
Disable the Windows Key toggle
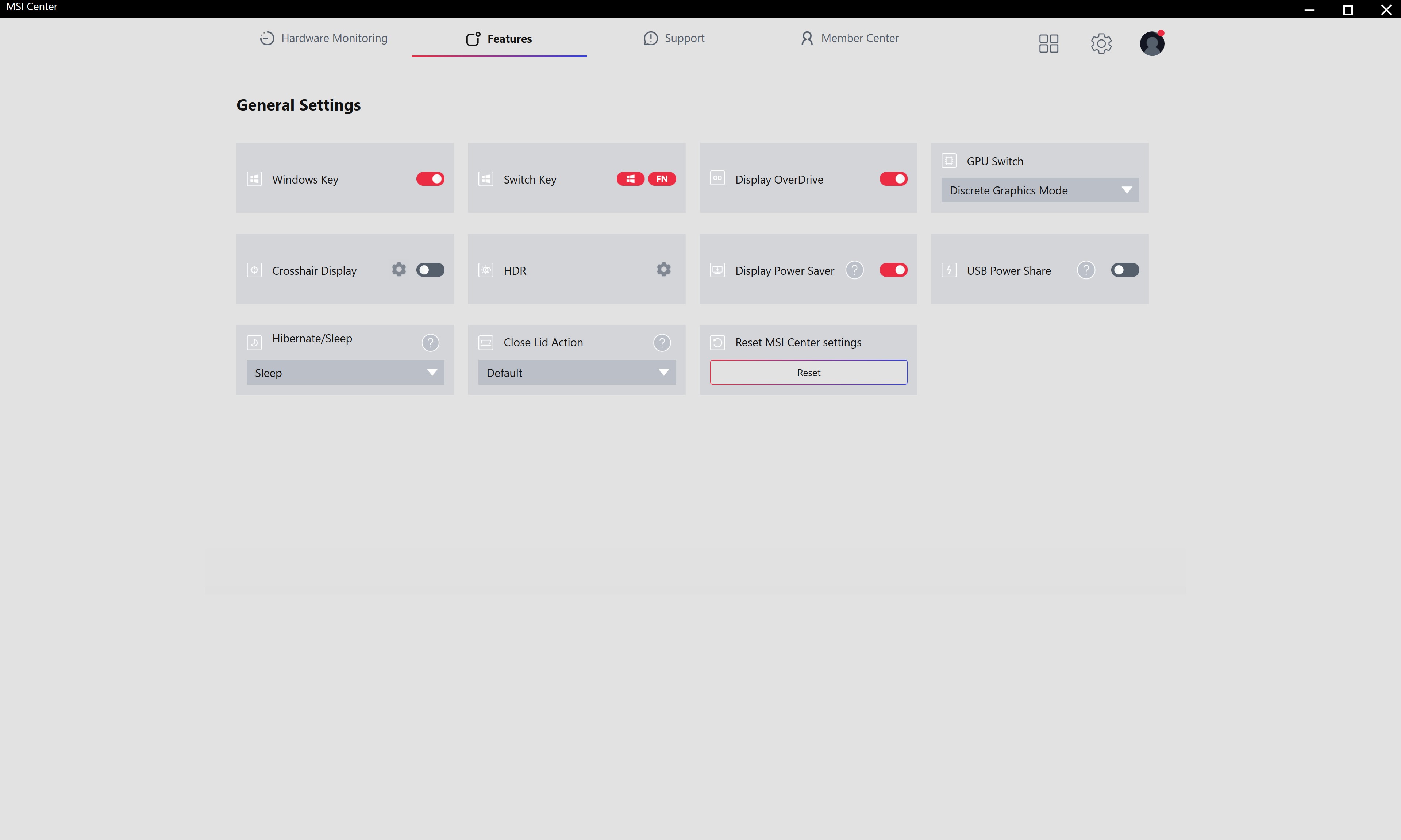point(430,179)
